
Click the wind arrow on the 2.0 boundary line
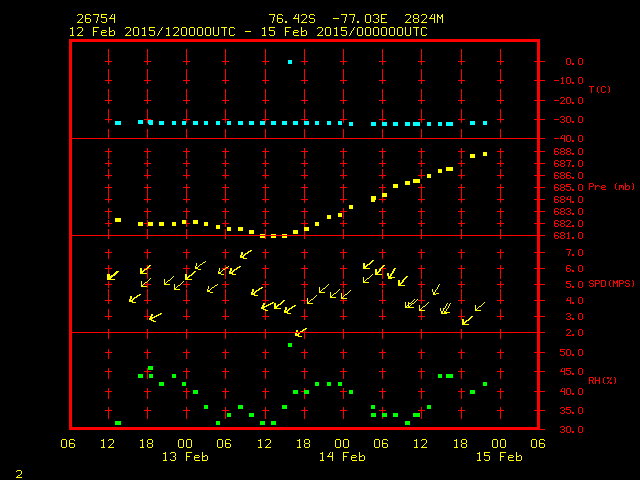pyautogui.click(x=300, y=332)
